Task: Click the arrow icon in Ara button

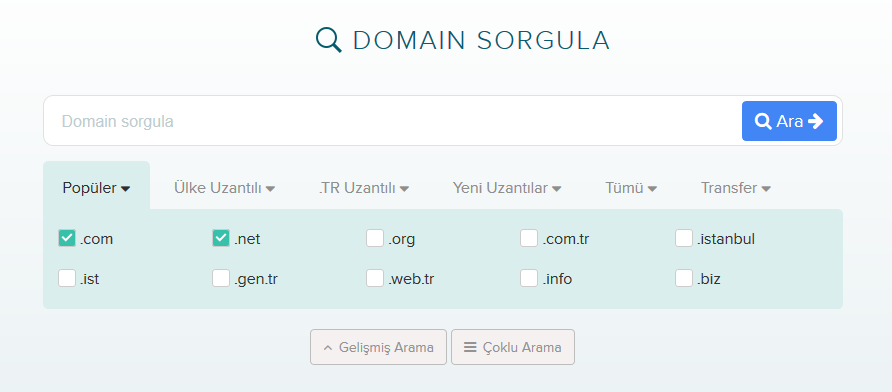Action: pos(815,121)
